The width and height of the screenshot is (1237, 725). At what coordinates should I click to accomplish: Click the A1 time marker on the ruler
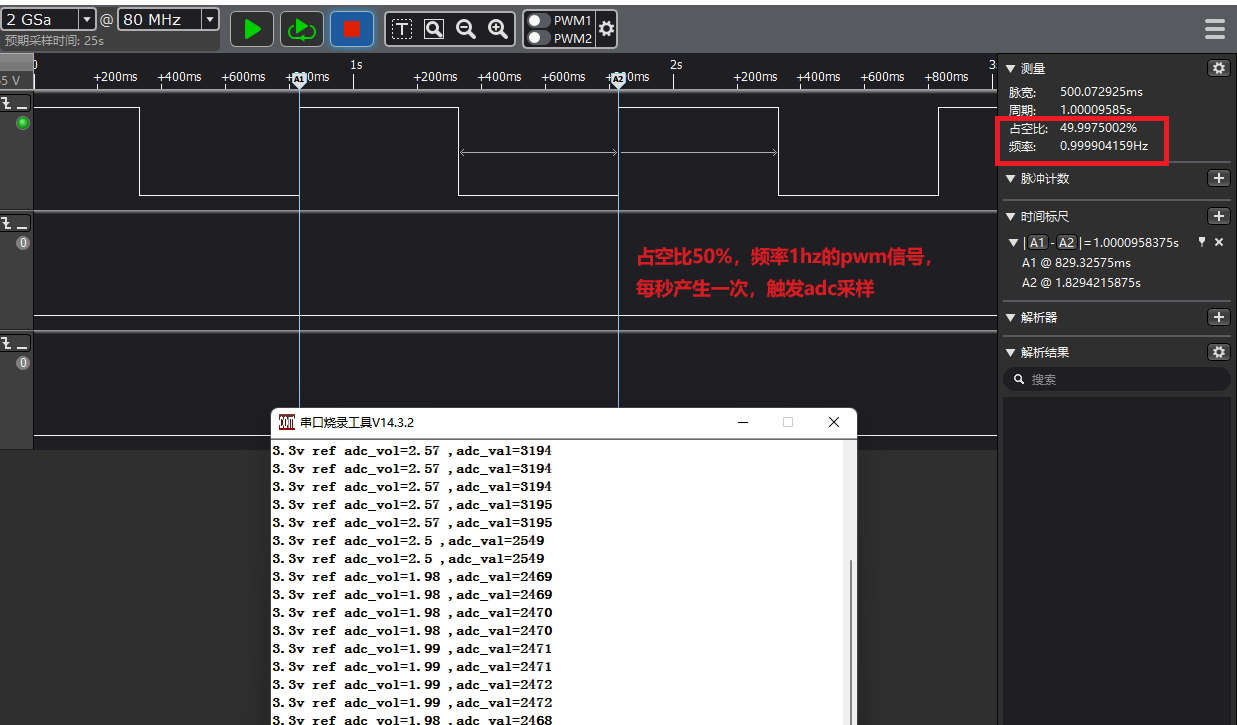point(299,79)
